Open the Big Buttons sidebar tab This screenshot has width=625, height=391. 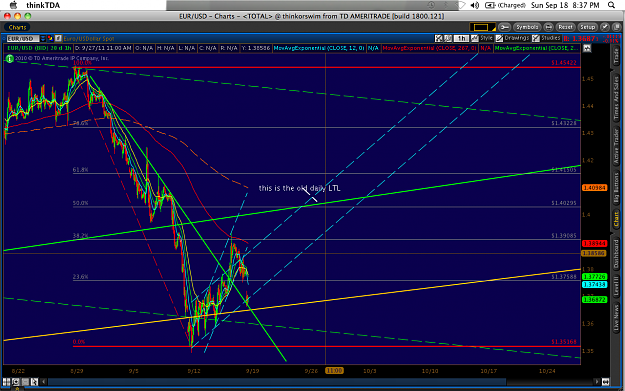tap(616, 188)
